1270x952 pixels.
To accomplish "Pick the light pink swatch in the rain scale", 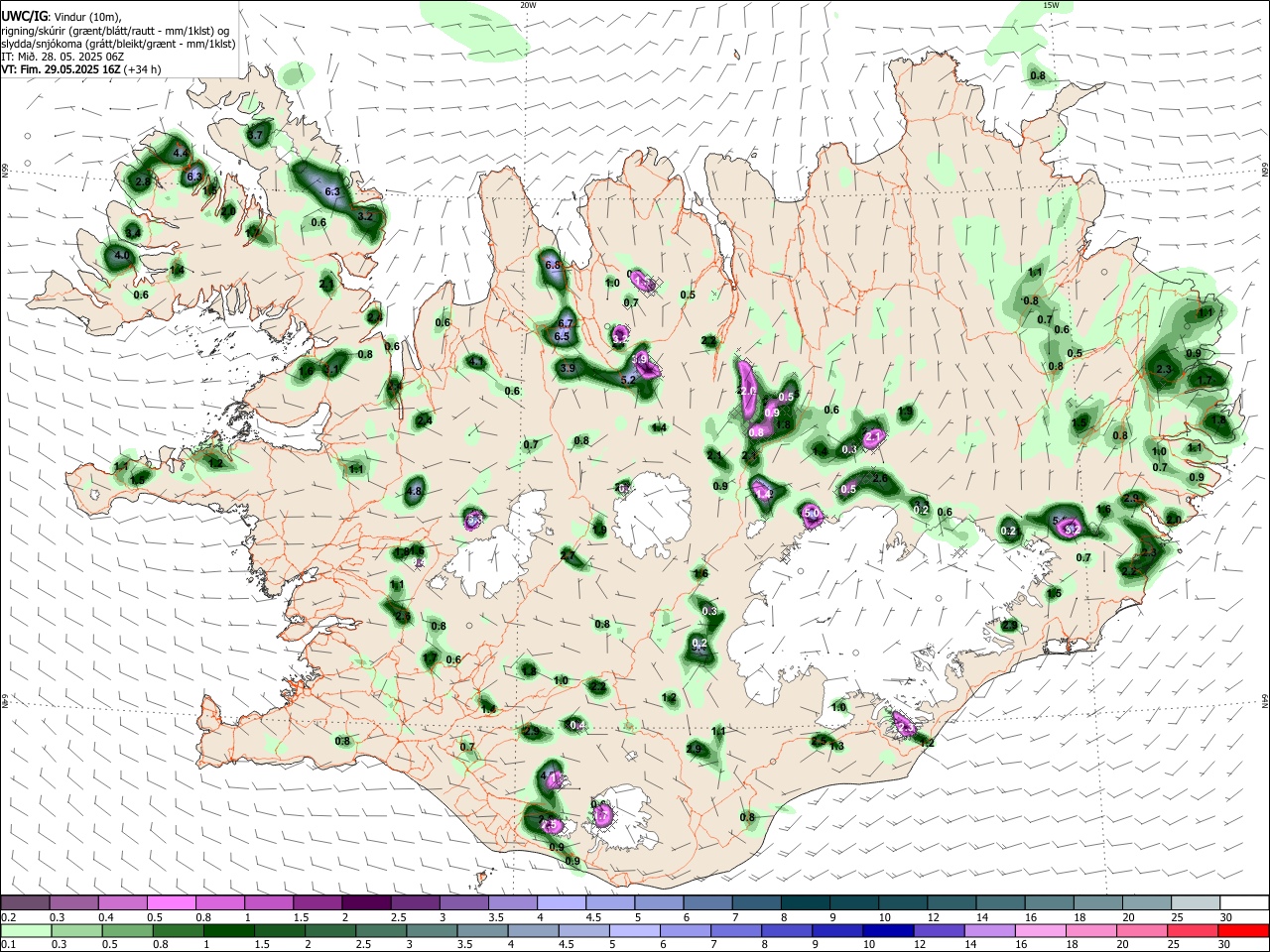I will (1041, 930).
